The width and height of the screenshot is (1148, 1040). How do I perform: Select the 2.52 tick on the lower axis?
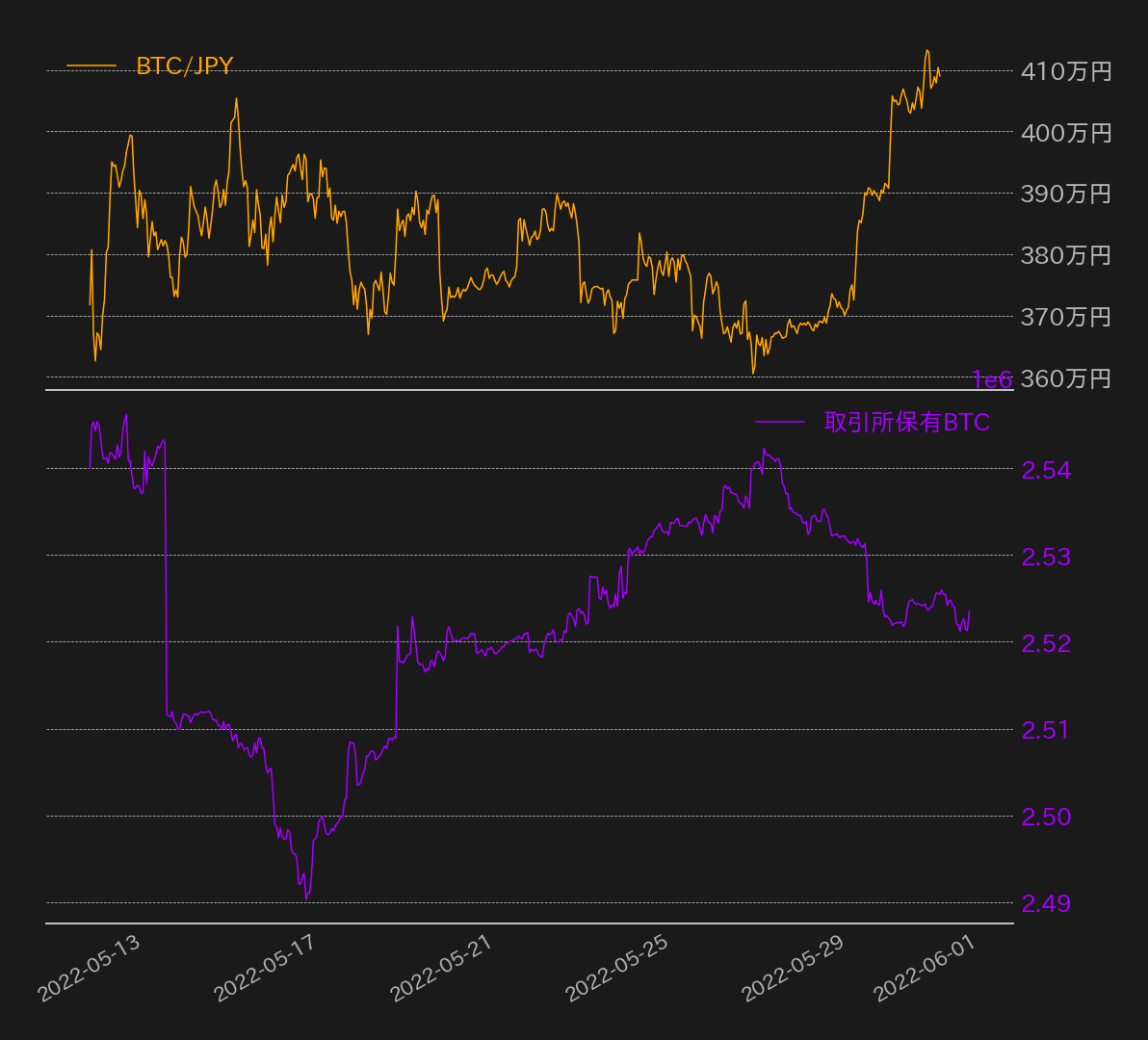point(1045,643)
